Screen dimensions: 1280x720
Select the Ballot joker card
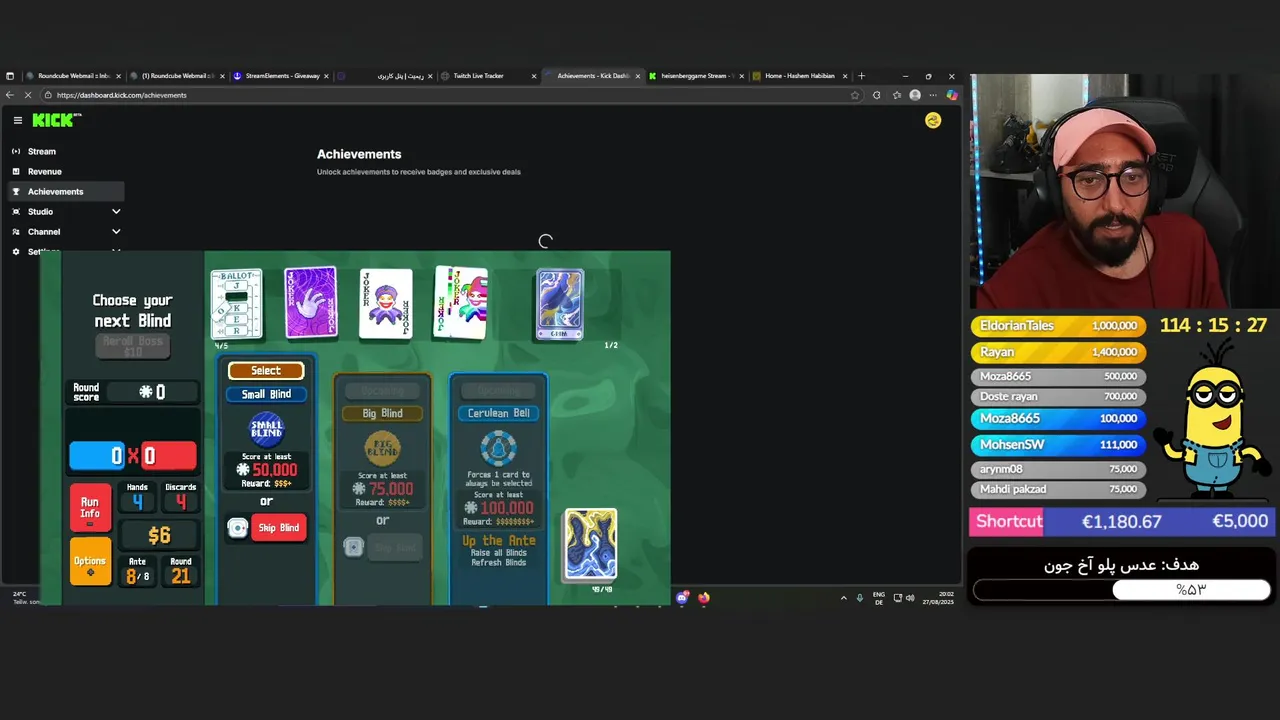pyautogui.click(x=237, y=304)
